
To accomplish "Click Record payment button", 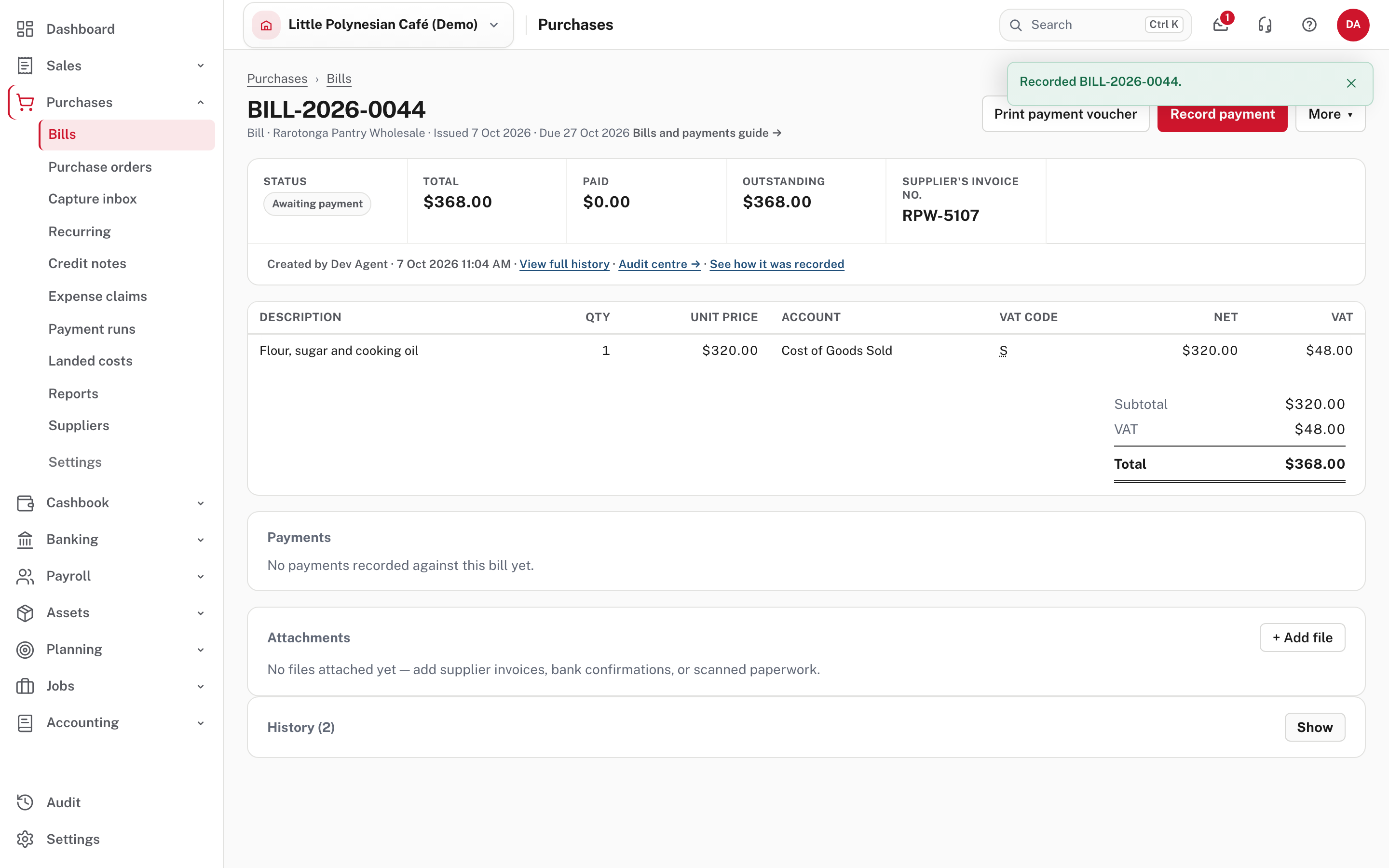I will [1222, 114].
